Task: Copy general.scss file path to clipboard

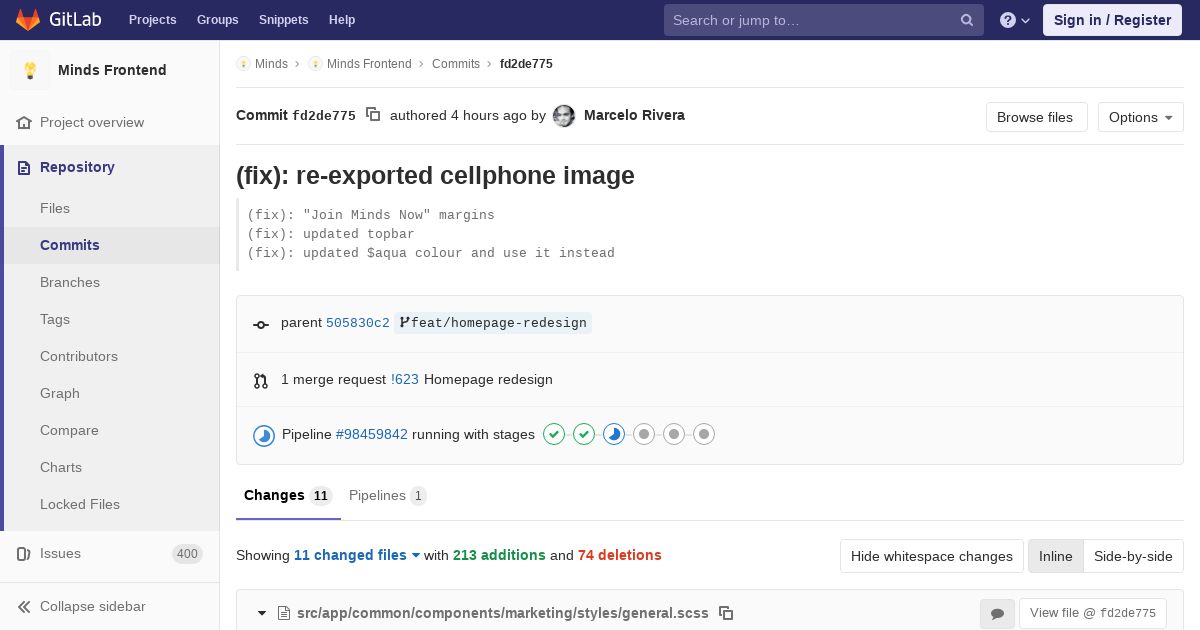Action: (727, 613)
